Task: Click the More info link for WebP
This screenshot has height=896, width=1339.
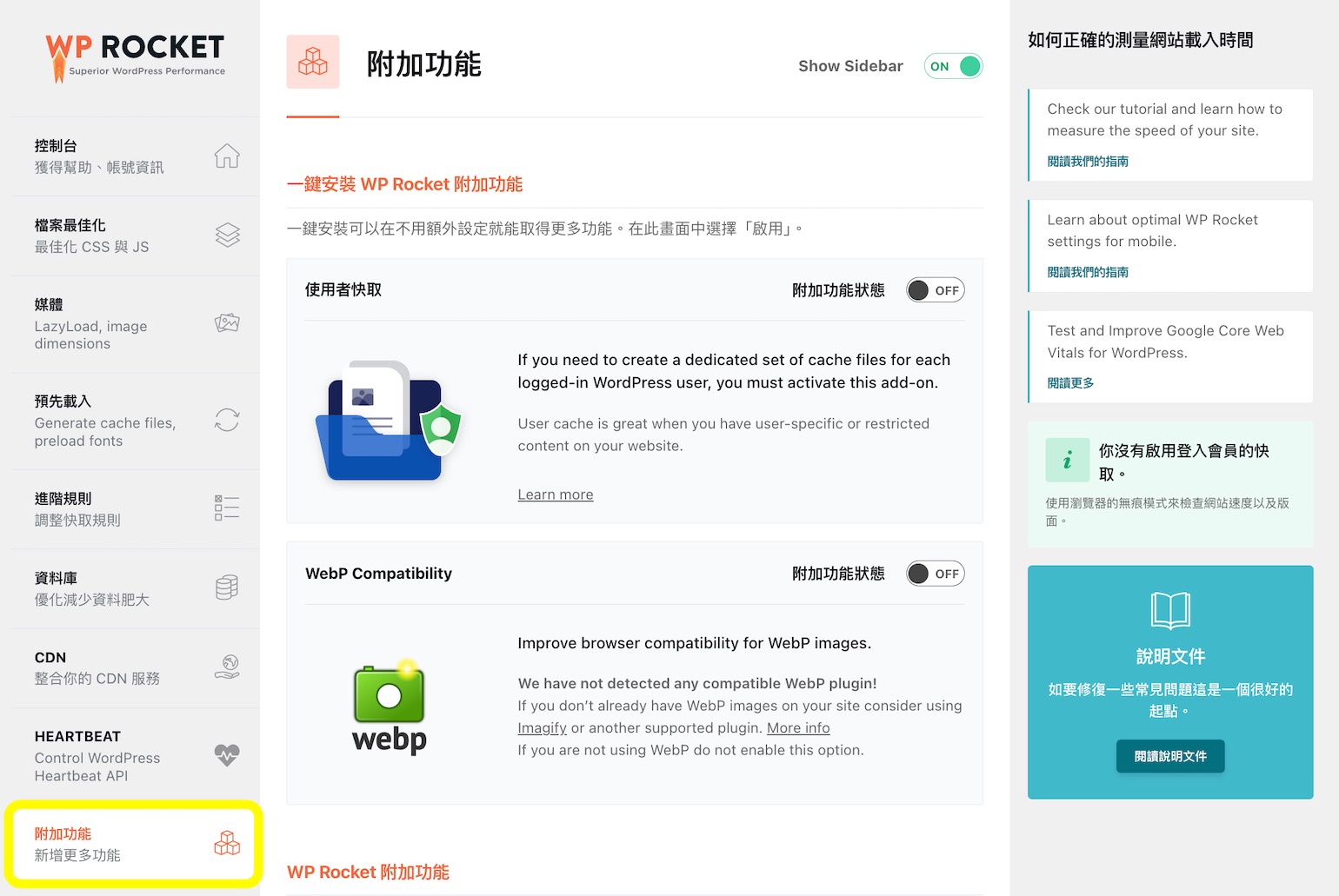Action: [x=798, y=728]
